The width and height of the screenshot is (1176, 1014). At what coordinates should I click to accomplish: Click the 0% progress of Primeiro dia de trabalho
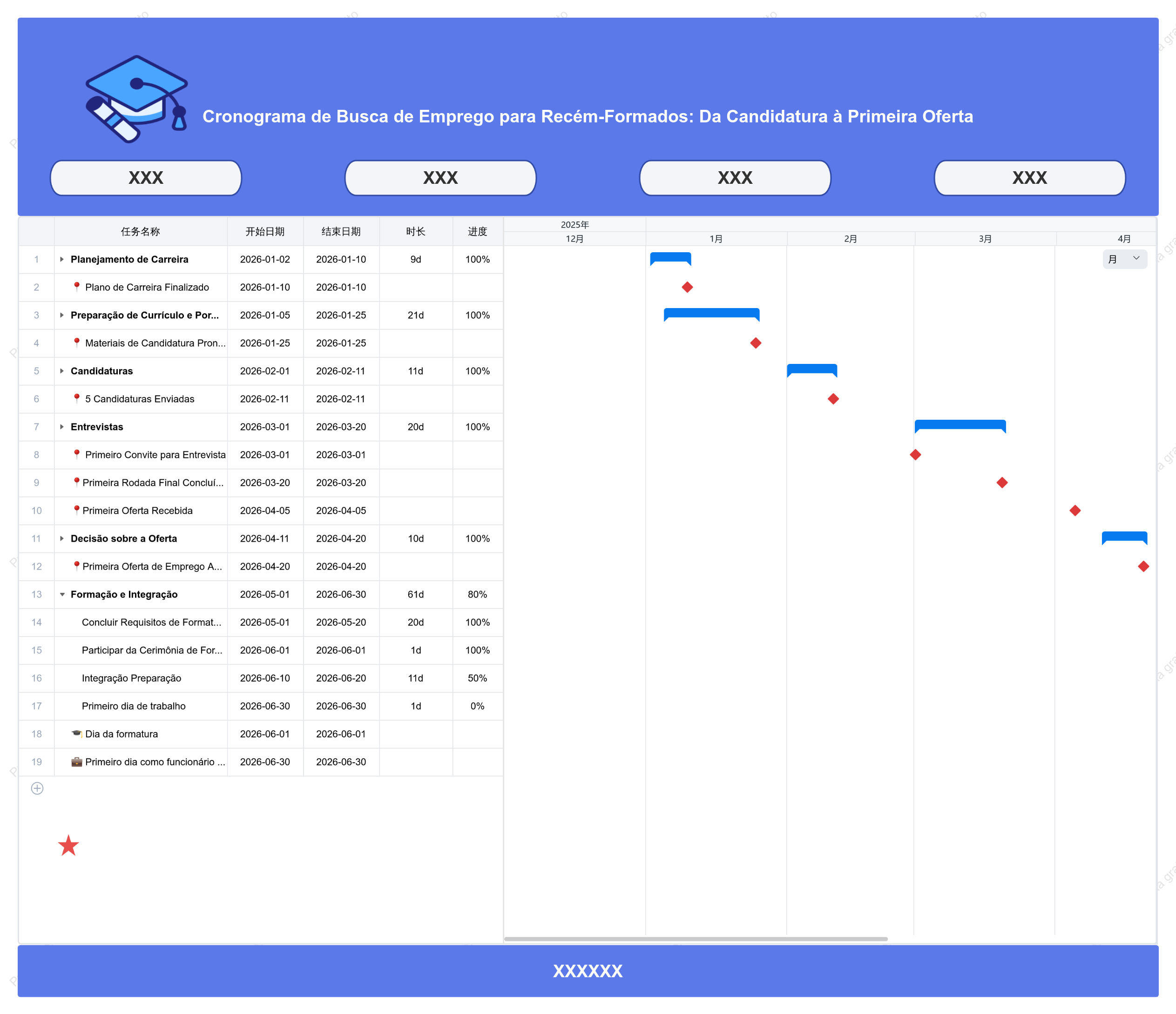click(x=477, y=706)
